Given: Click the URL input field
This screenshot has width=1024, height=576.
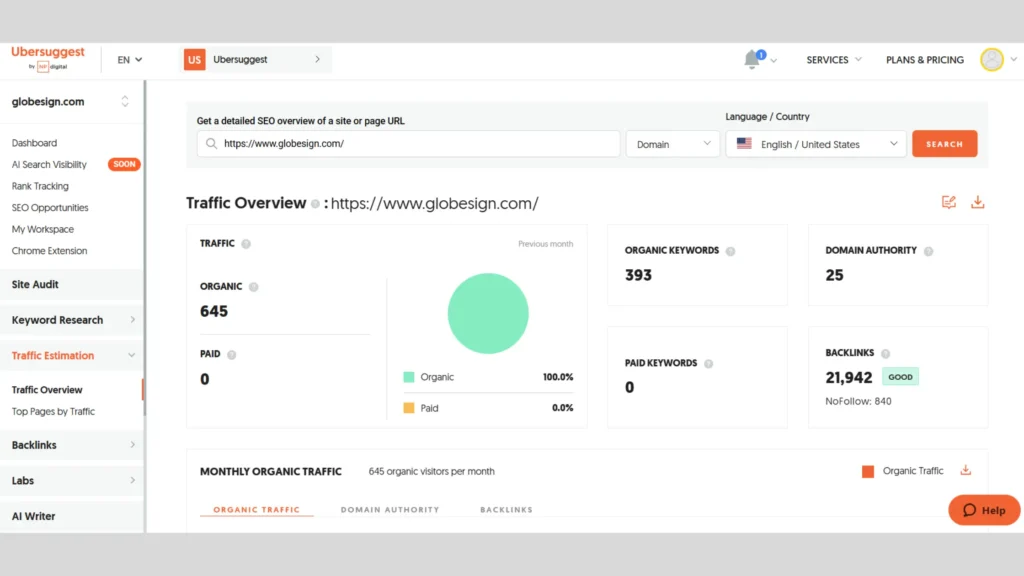Looking at the screenshot, I should (408, 144).
